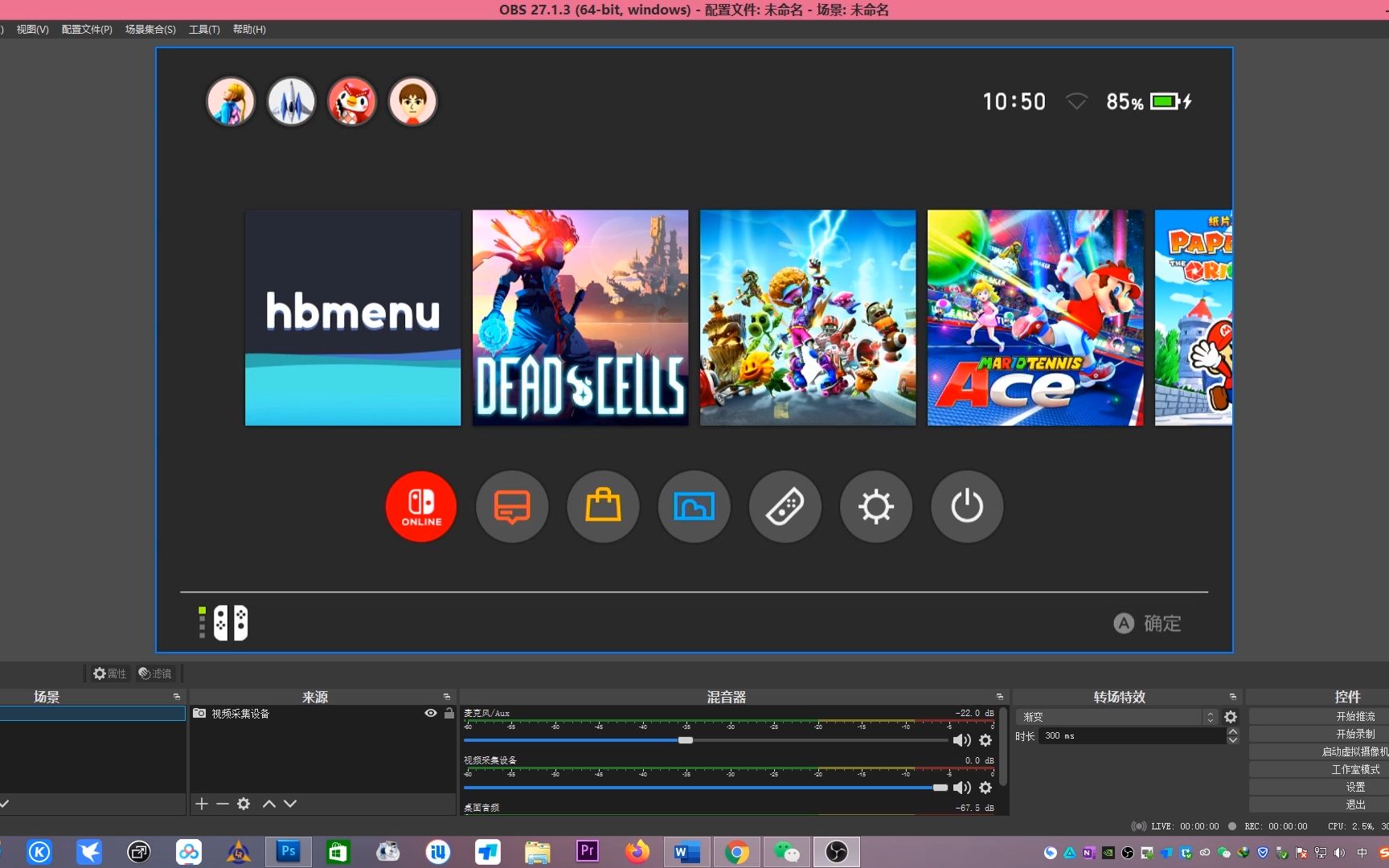The height and width of the screenshot is (868, 1389).
Task: Click the OBS icon in the taskbar
Action: pyautogui.click(x=837, y=852)
